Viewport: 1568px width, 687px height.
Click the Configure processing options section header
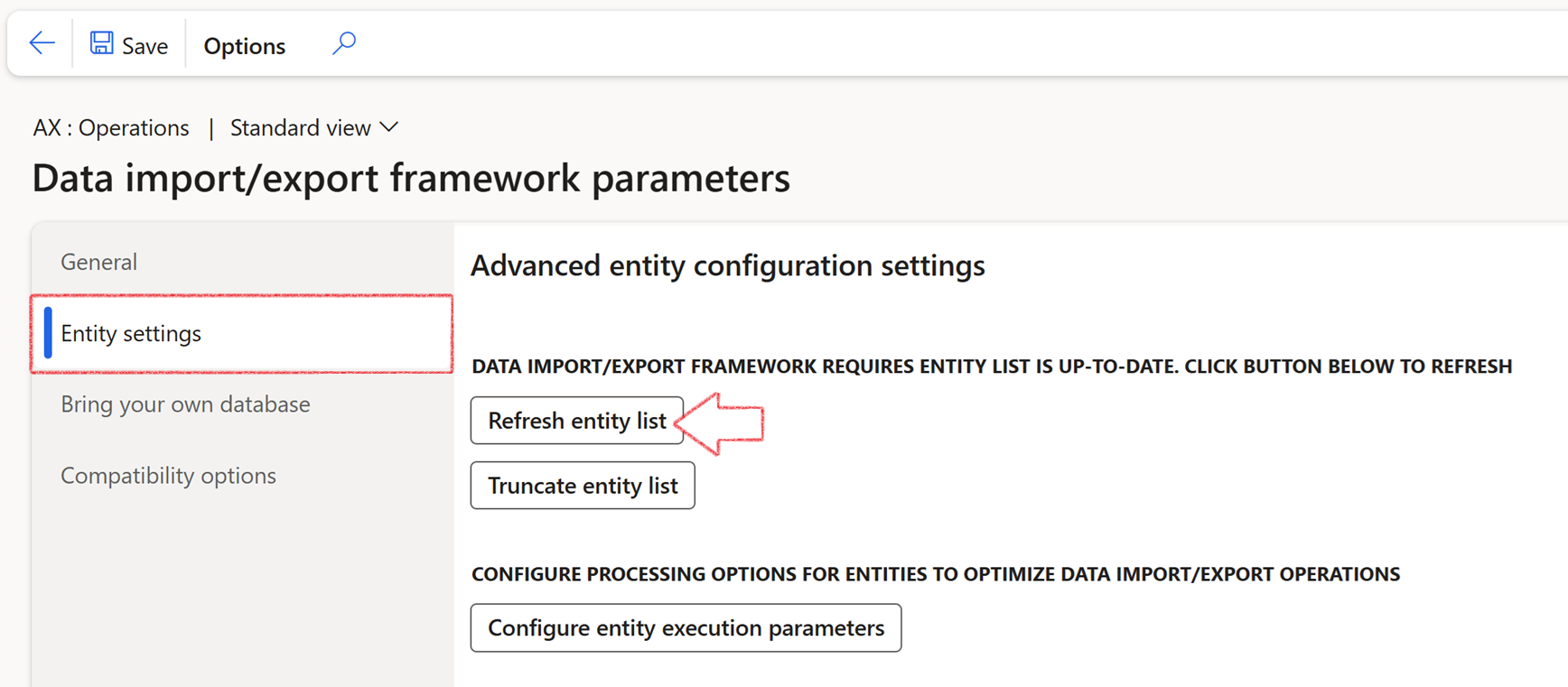coord(935,574)
